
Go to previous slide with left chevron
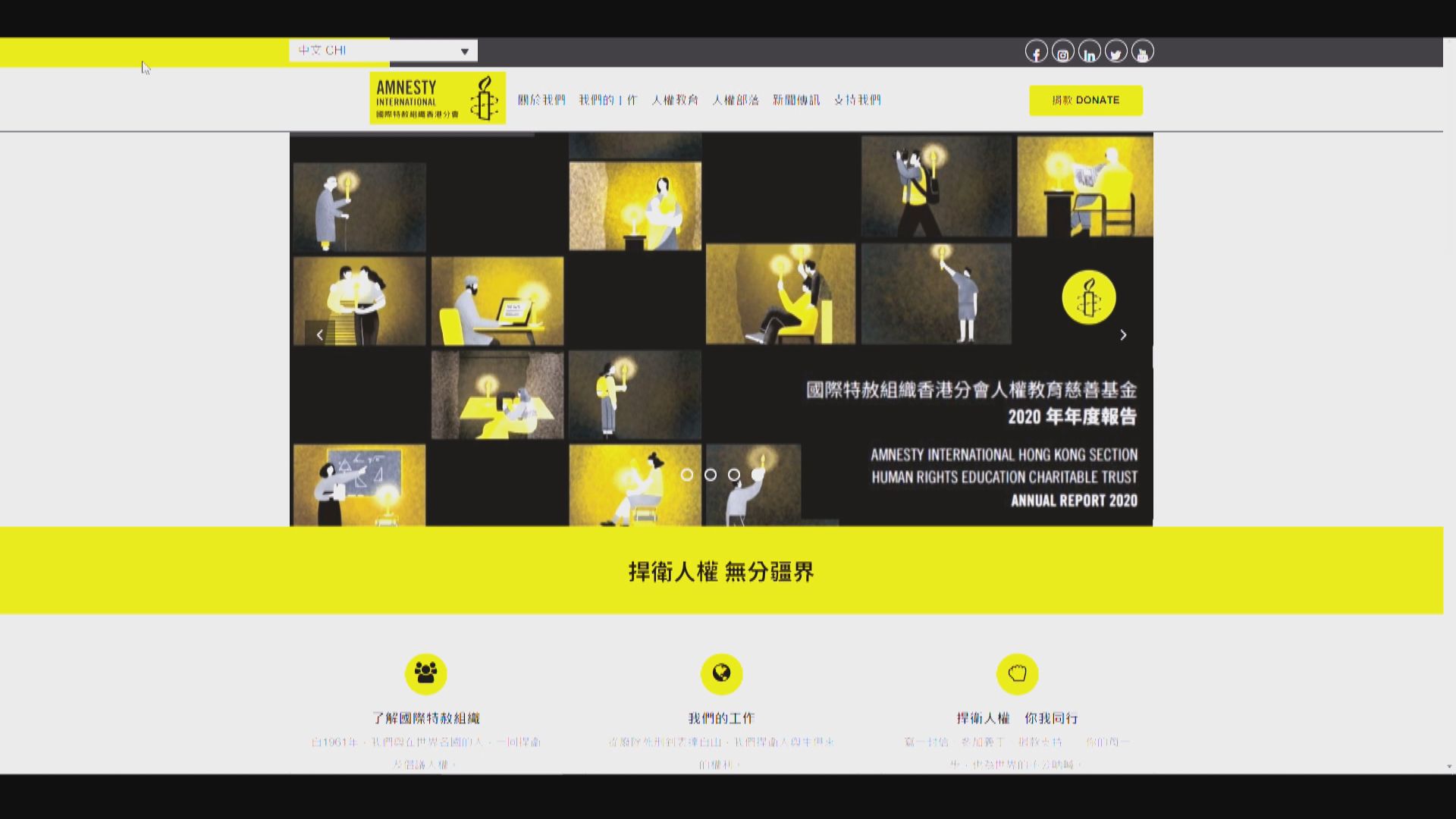click(318, 334)
